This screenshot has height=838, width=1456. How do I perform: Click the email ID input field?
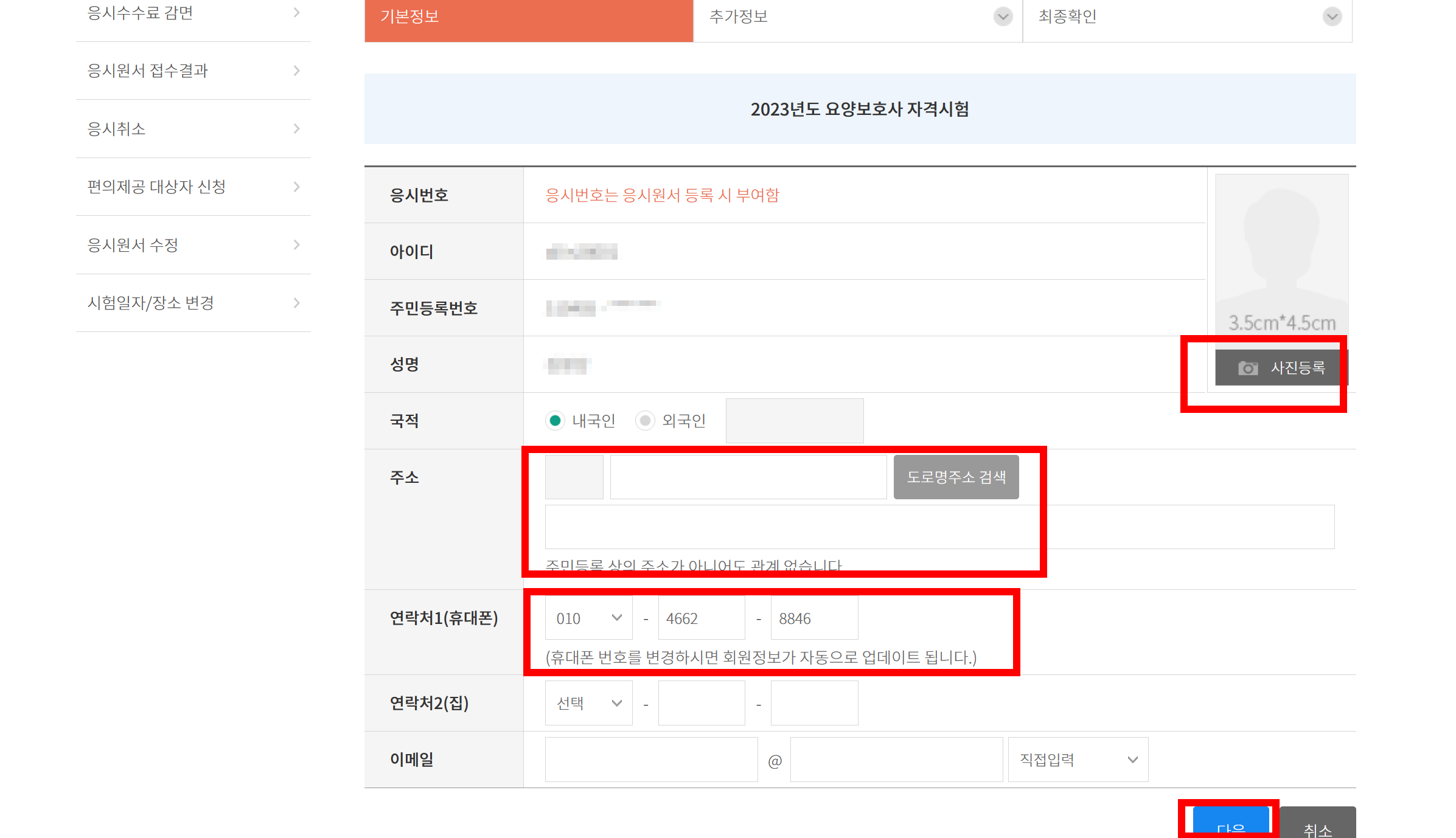[651, 760]
